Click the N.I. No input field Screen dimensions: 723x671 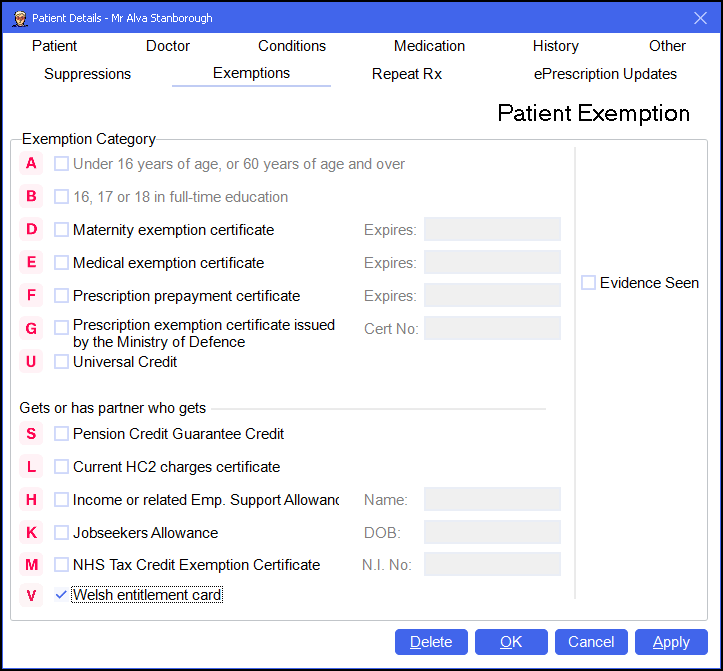tap(492, 565)
